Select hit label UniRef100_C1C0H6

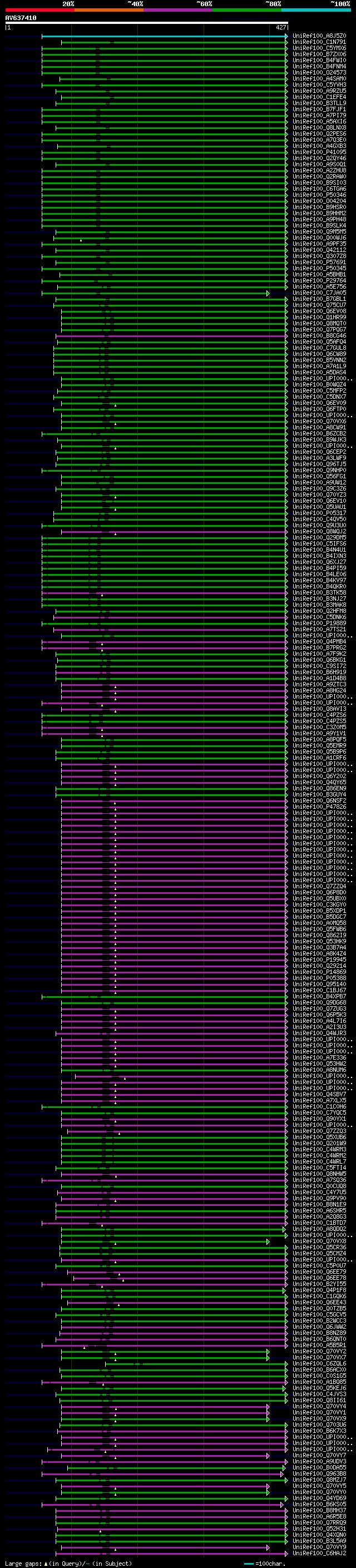point(319,1106)
